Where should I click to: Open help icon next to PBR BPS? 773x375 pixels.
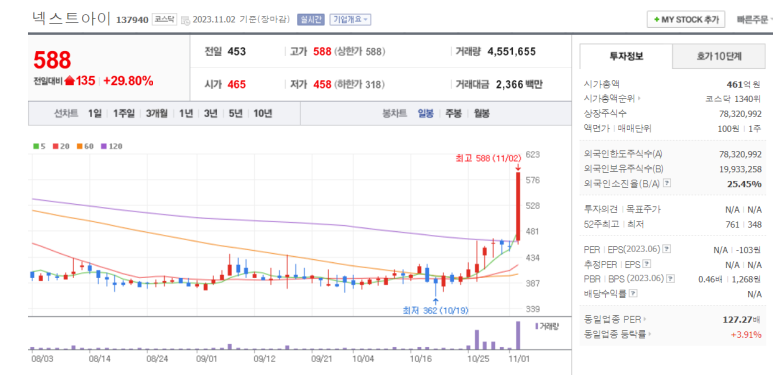pos(670,279)
